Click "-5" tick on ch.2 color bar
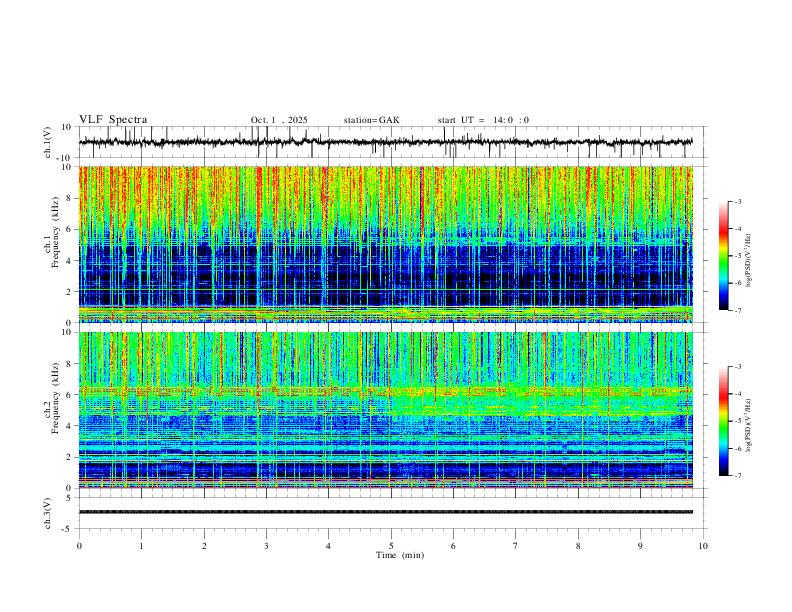 [x=737, y=421]
